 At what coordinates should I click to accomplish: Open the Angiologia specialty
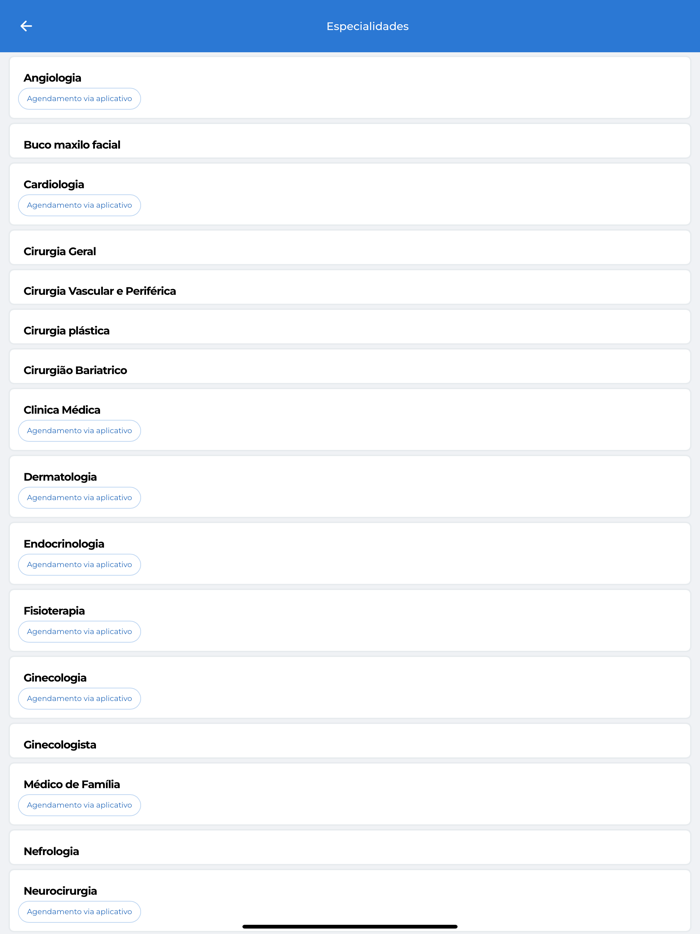click(52, 78)
